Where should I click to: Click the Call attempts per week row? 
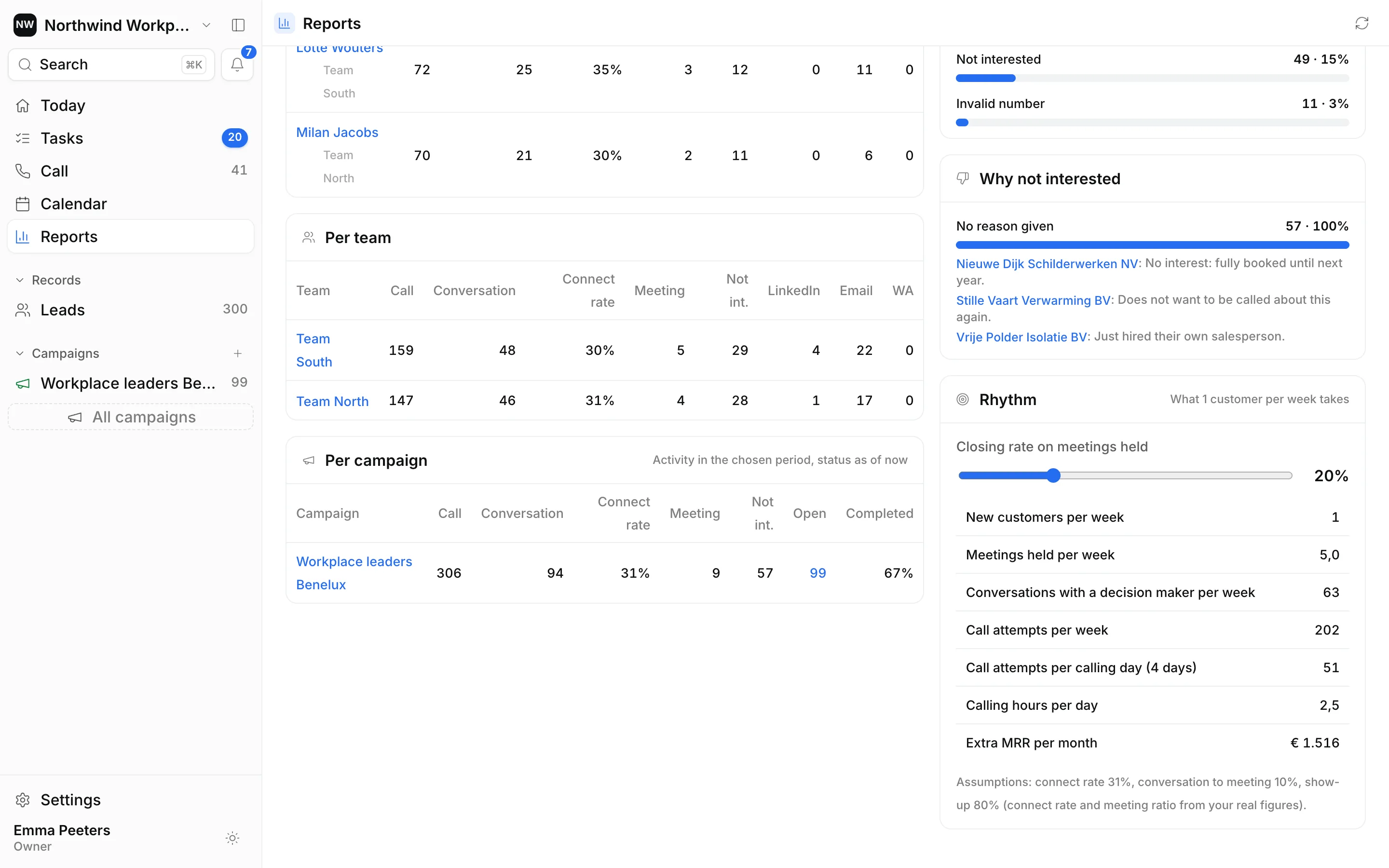[x=1153, y=630]
